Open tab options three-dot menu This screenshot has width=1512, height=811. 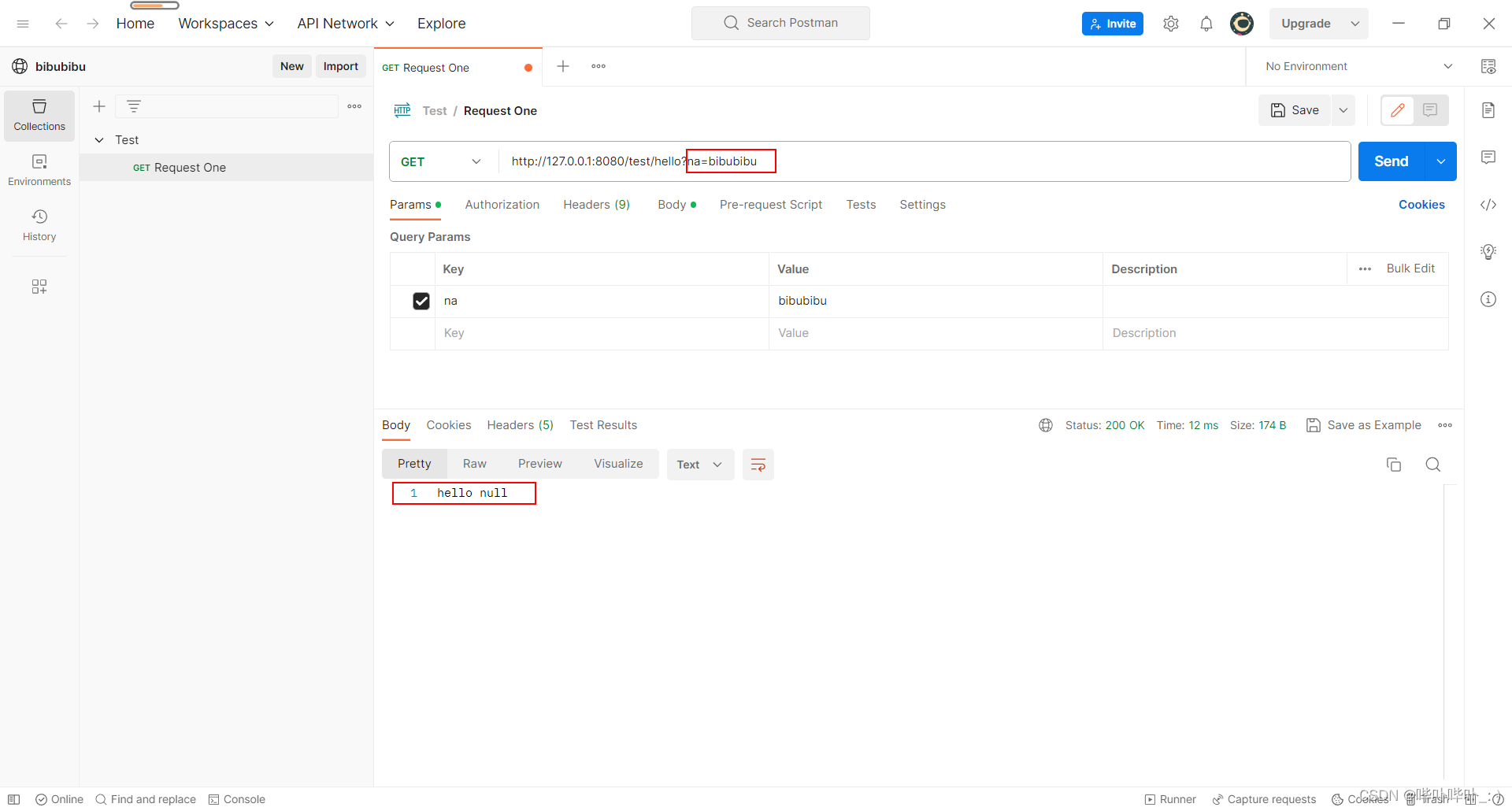click(x=598, y=66)
